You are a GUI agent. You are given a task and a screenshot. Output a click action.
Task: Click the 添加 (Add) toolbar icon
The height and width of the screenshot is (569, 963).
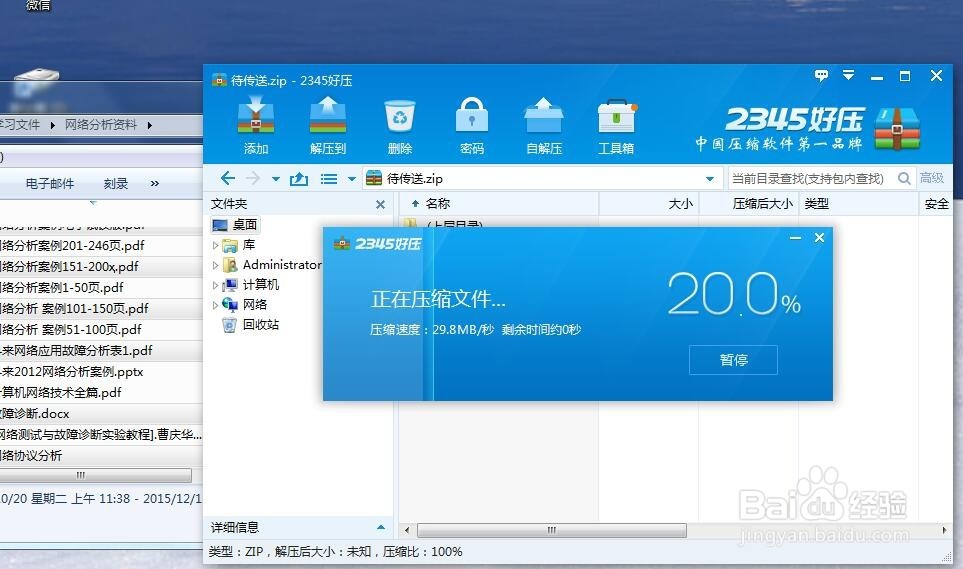point(256,125)
